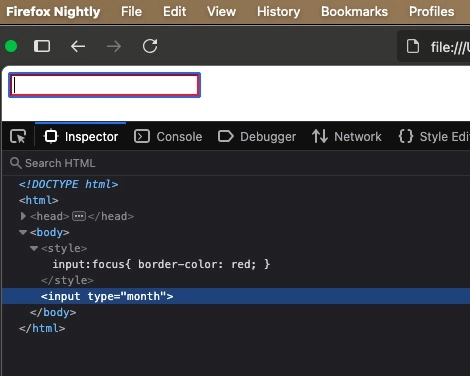Collapse the style element node
This screenshot has height=376, width=470.
coord(34,248)
